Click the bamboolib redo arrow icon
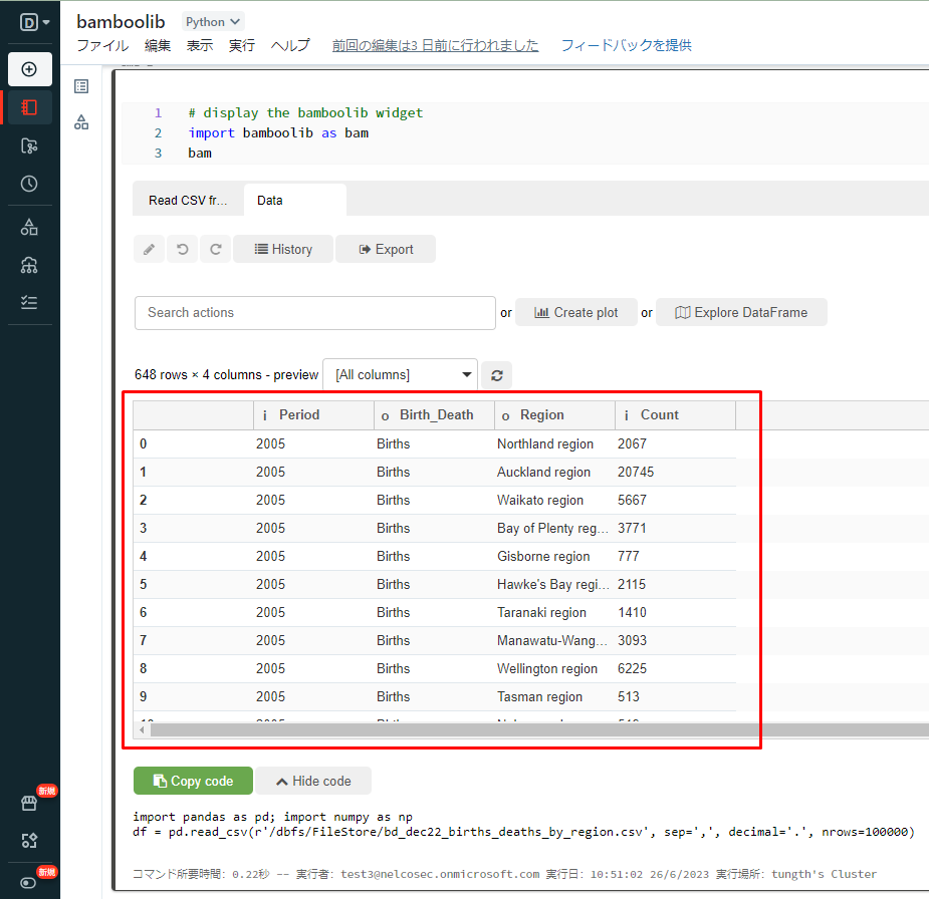Viewport: 929px width, 899px height. pyautogui.click(x=215, y=249)
